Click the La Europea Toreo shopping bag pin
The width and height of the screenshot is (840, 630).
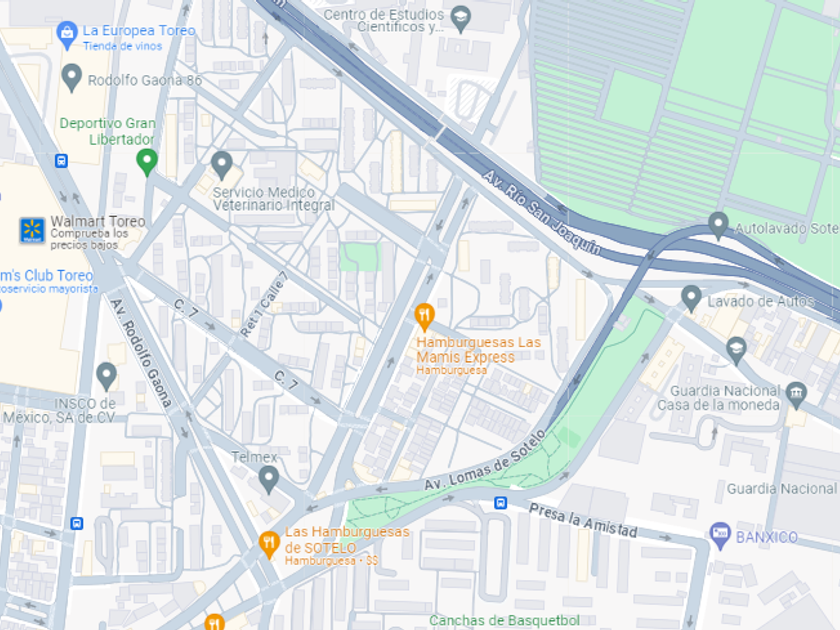[67, 35]
